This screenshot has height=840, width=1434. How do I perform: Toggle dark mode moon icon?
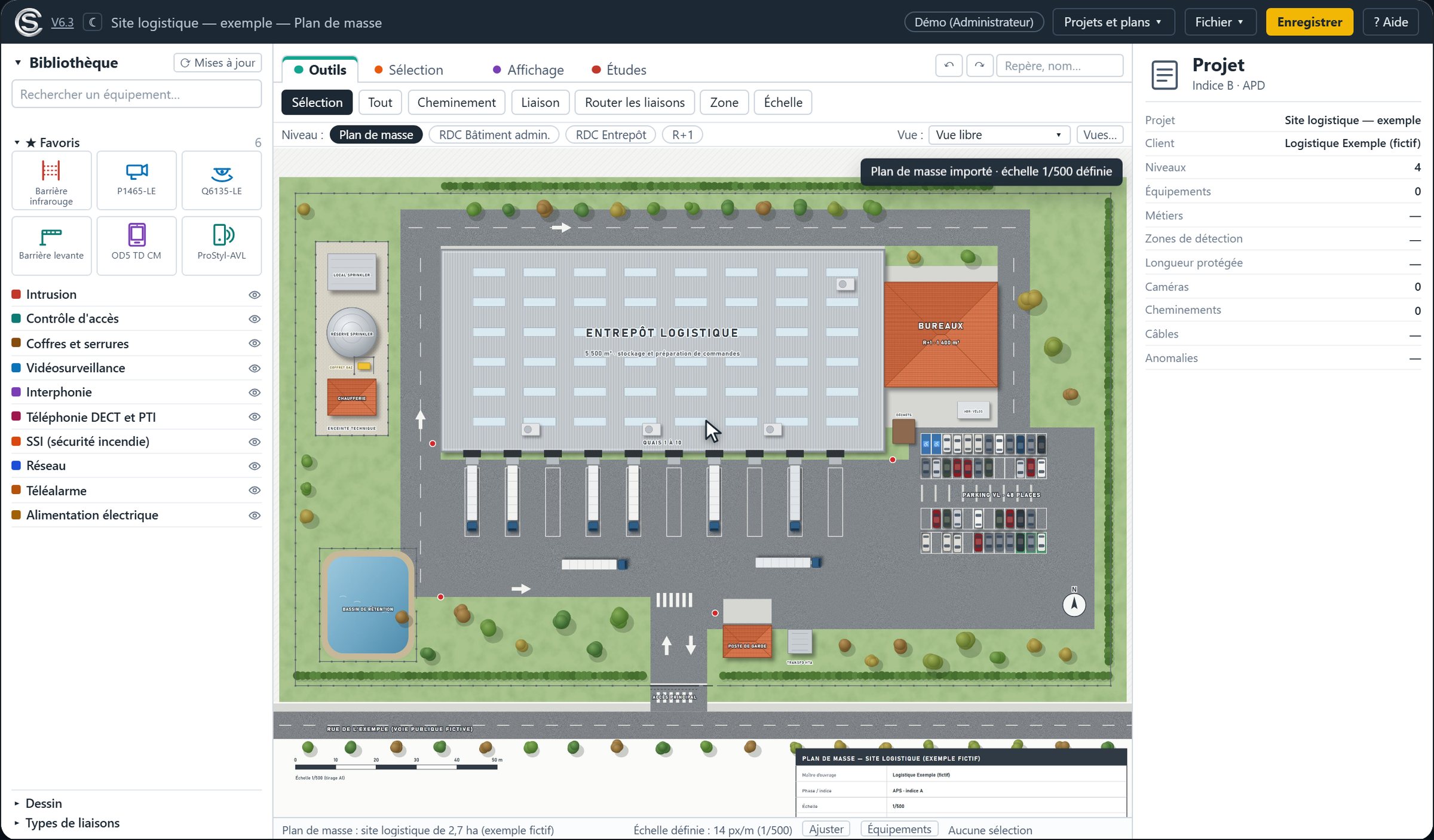pyautogui.click(x=93, y=23)
